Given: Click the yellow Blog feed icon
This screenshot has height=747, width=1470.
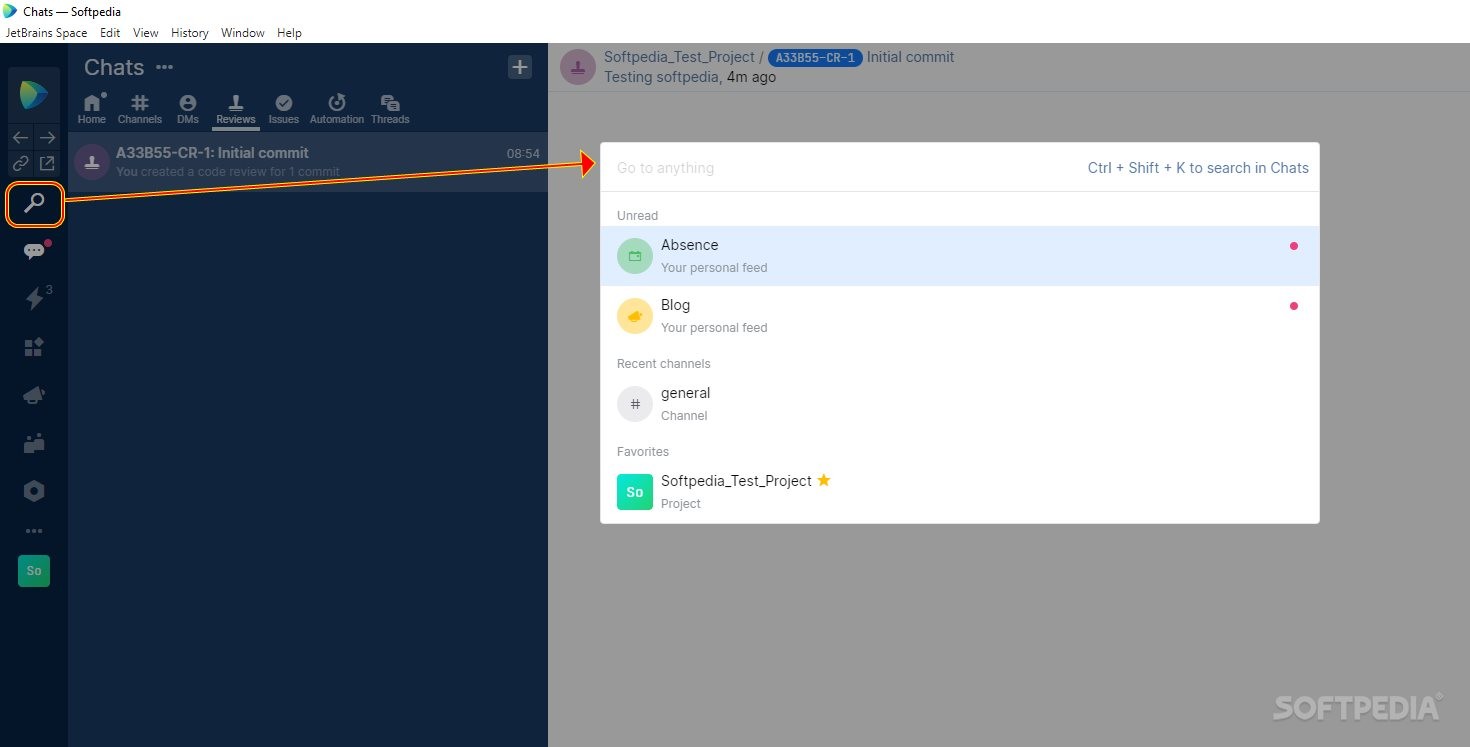Looking at the screenshot, I should click(635, 316).
